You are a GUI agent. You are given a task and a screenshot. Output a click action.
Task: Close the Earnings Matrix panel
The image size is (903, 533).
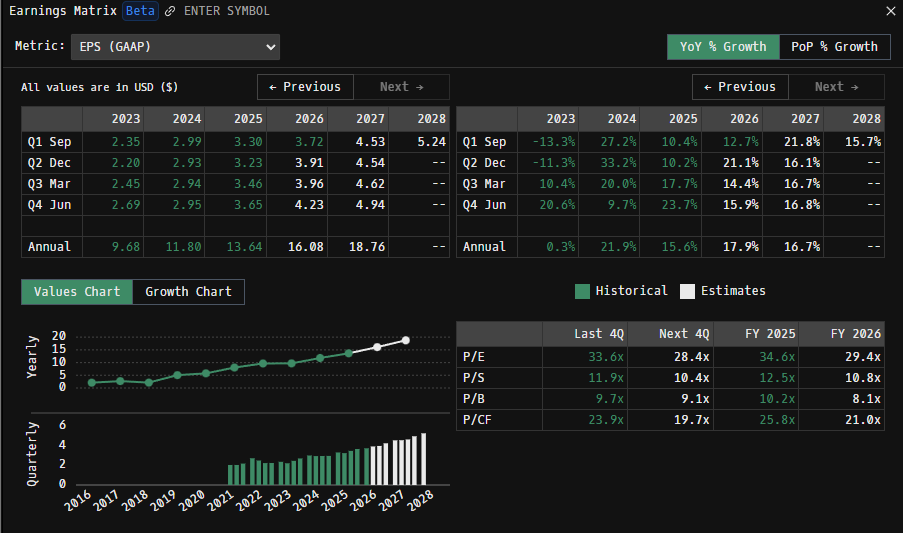[x=891, y=11]
